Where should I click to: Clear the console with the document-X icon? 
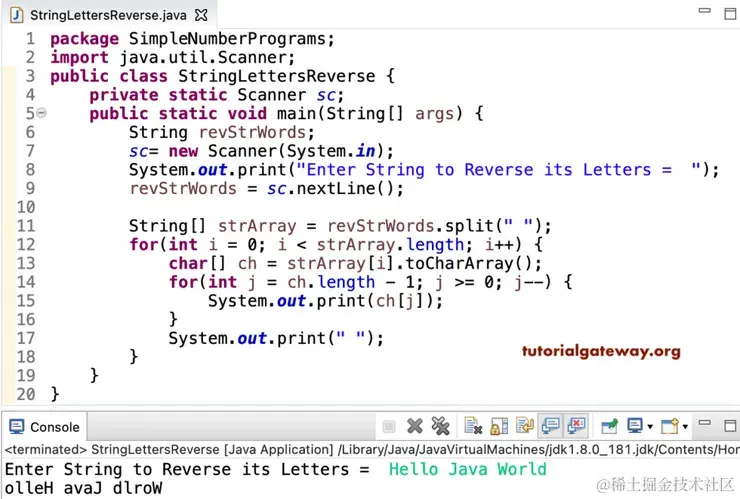[473, 426]
